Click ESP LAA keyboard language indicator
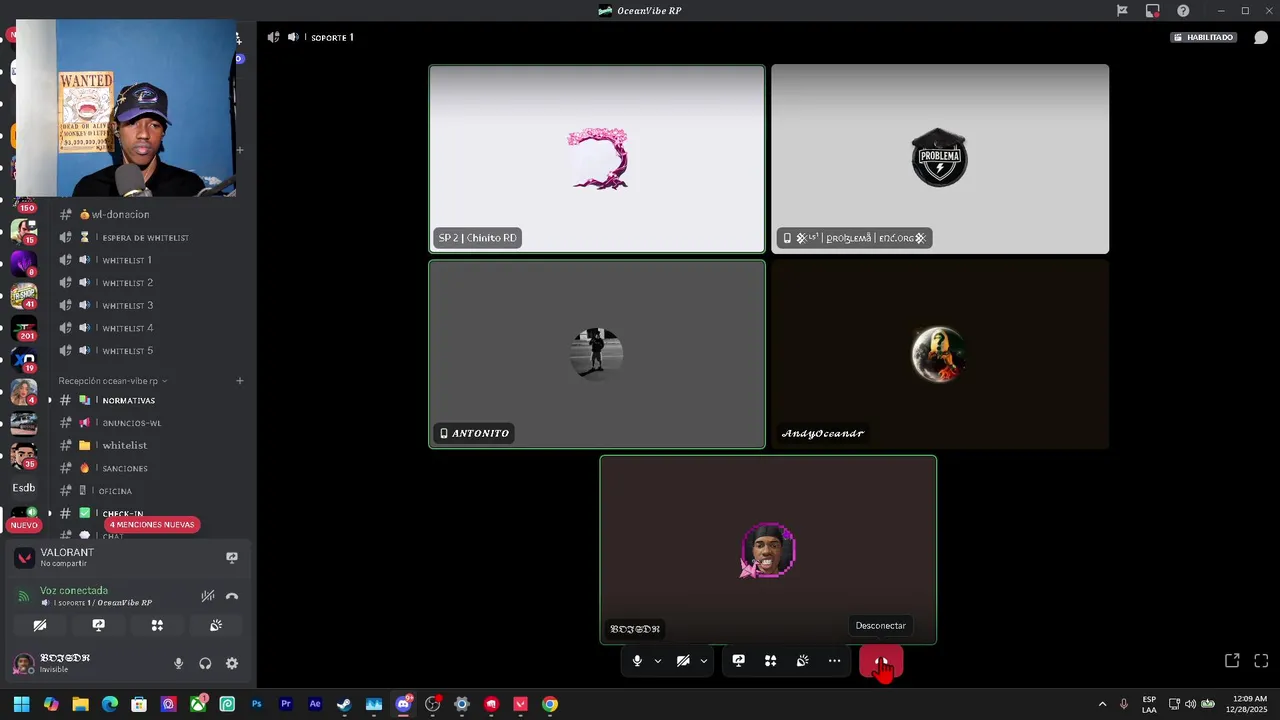1280x720 pixels. click(1149, 704)
